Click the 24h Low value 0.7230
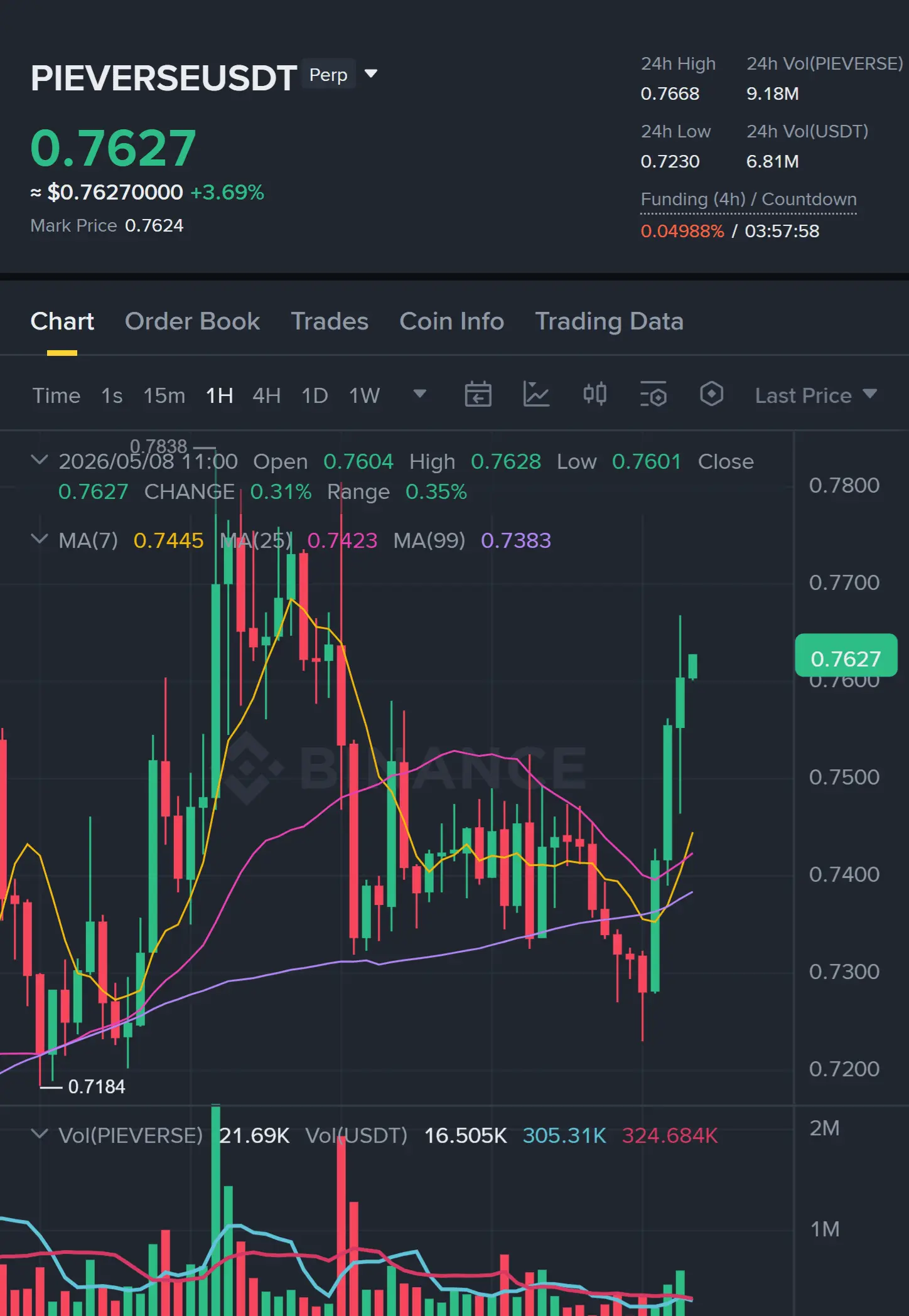Screen dimensions: 909x1316 (670, 161)
